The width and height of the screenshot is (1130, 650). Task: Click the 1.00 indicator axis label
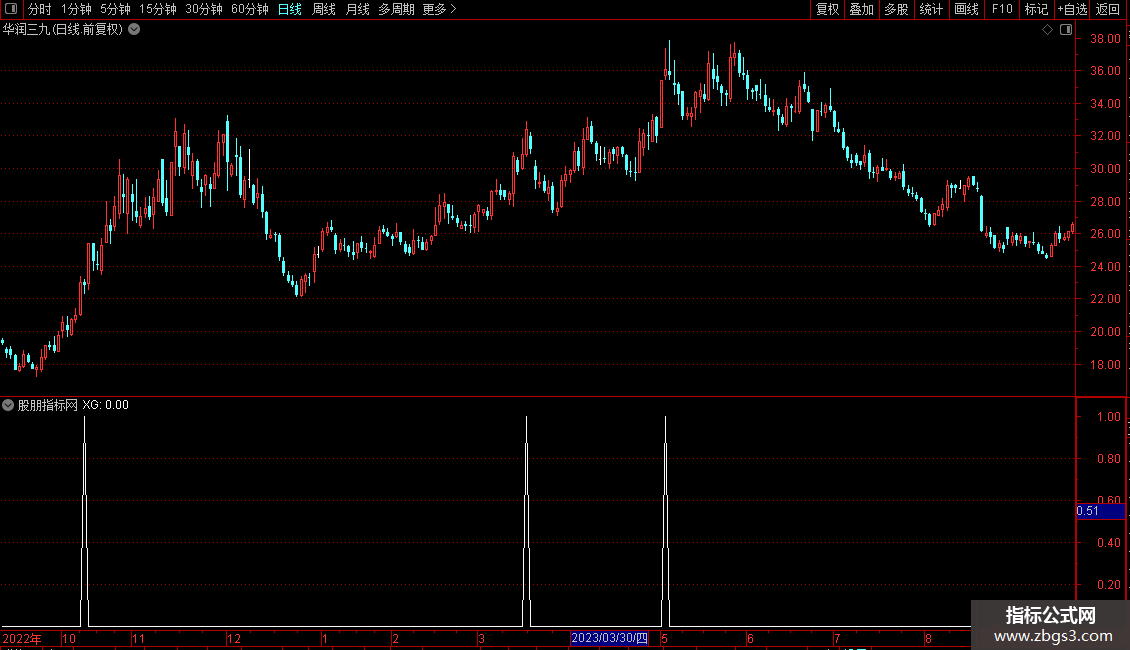click(1108, 417)
